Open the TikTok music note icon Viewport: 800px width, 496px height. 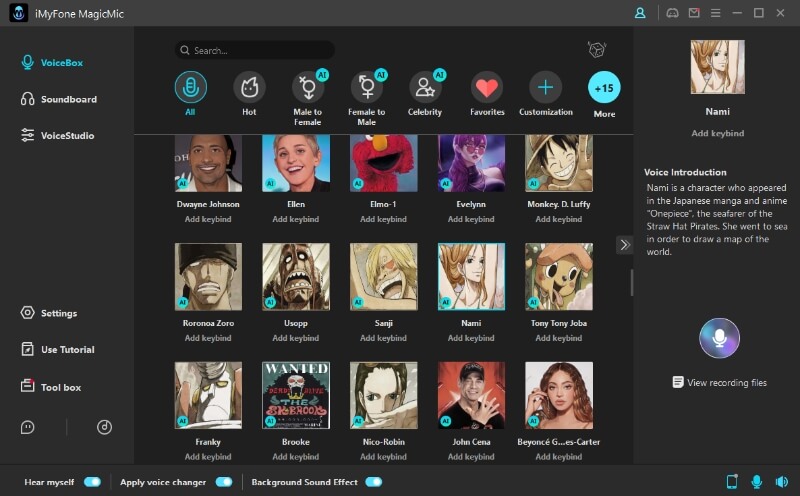105,427
